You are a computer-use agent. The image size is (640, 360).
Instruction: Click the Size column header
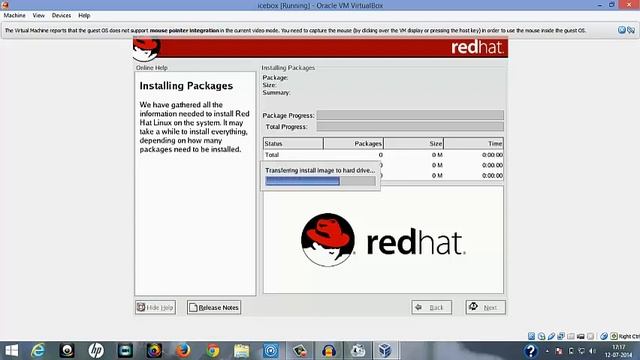click(x=413, y=143)
